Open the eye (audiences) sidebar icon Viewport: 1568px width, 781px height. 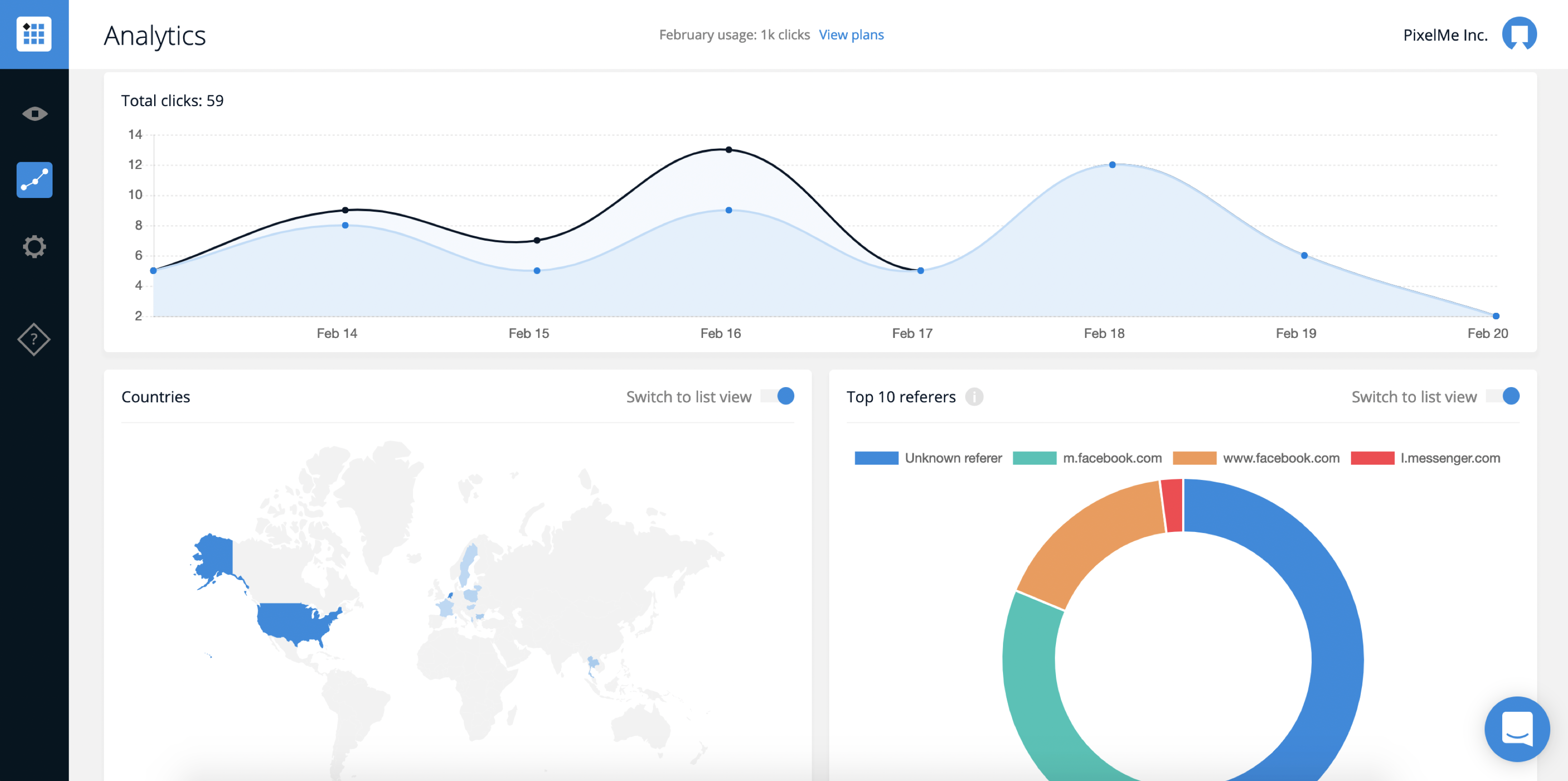pyautogui.click(x=35, y=114)
